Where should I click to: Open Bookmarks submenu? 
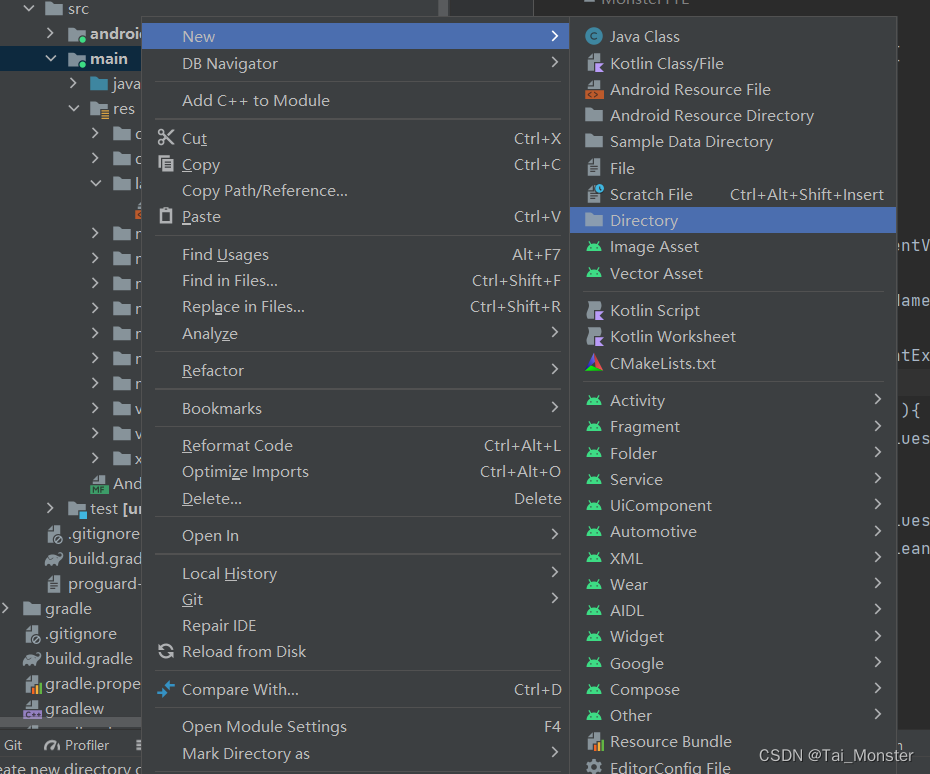coord(355,408)
